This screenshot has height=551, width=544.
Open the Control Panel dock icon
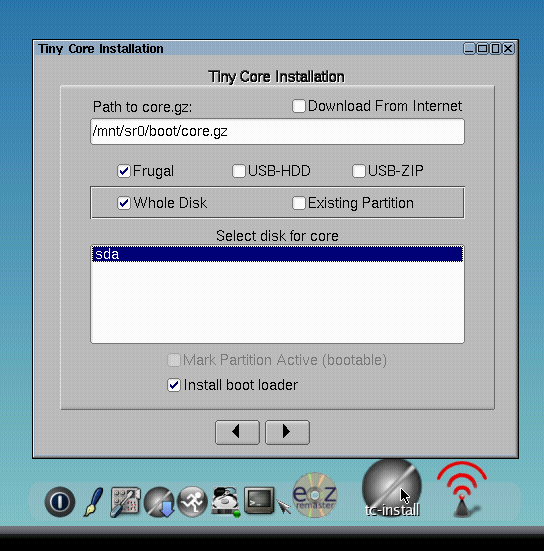pyautogui.click(x=125, y=502)
